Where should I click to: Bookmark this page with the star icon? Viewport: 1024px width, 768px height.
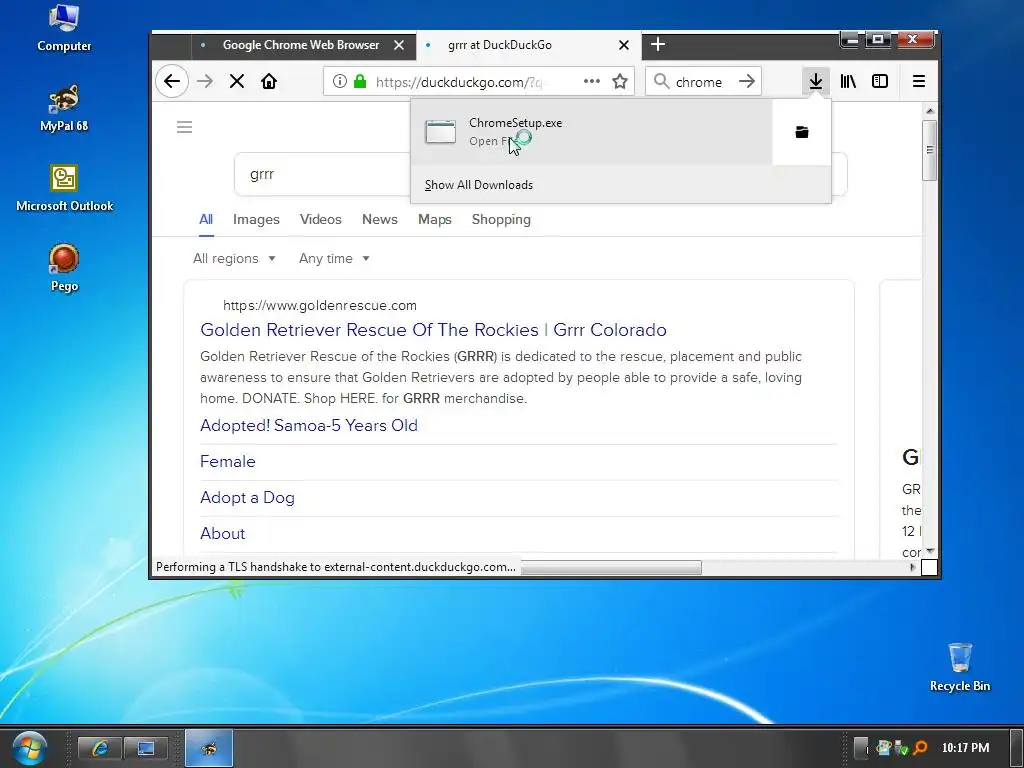coord(620,82)
